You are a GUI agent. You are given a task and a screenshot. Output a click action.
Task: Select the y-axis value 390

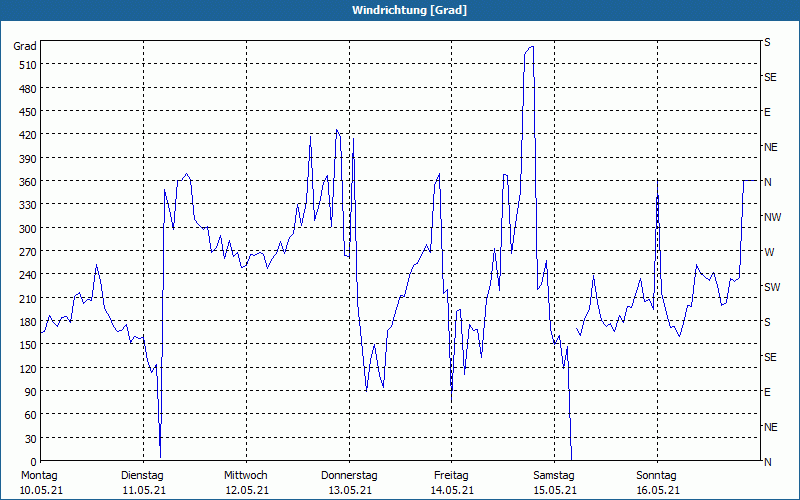click(x=28, y=159)
